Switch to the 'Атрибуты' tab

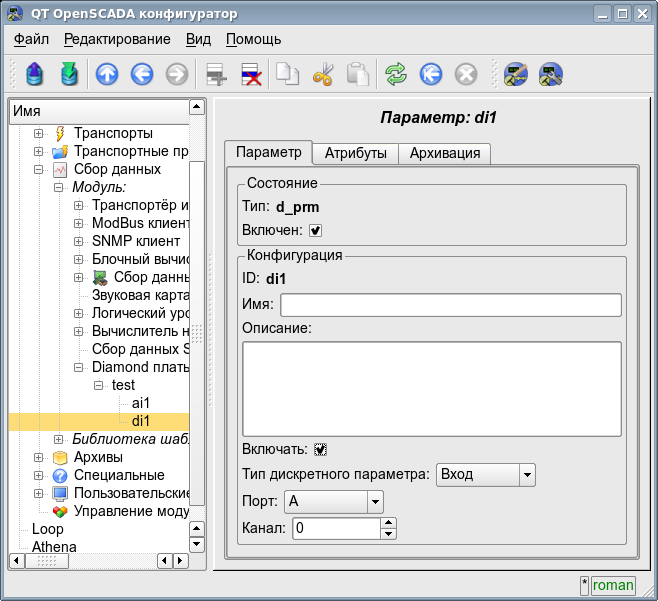355,153
